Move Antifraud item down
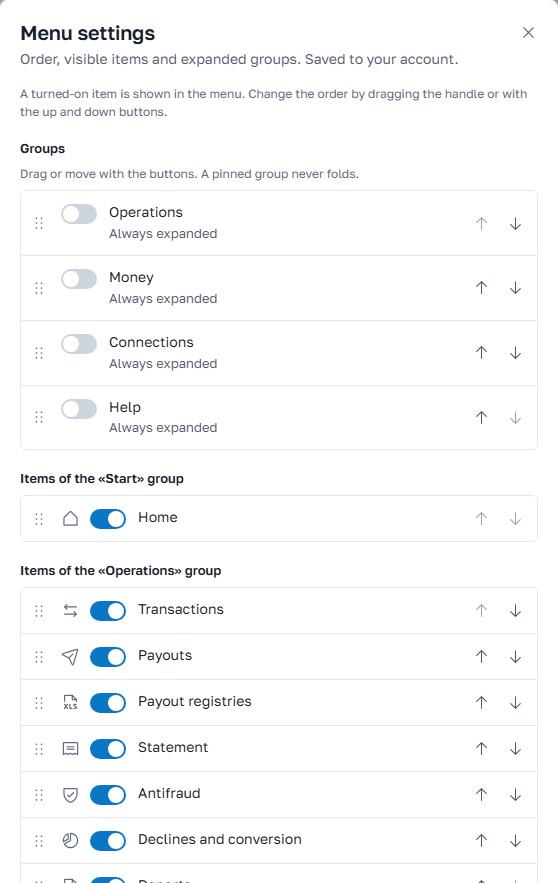558x883 pixels. pos(515,795)
